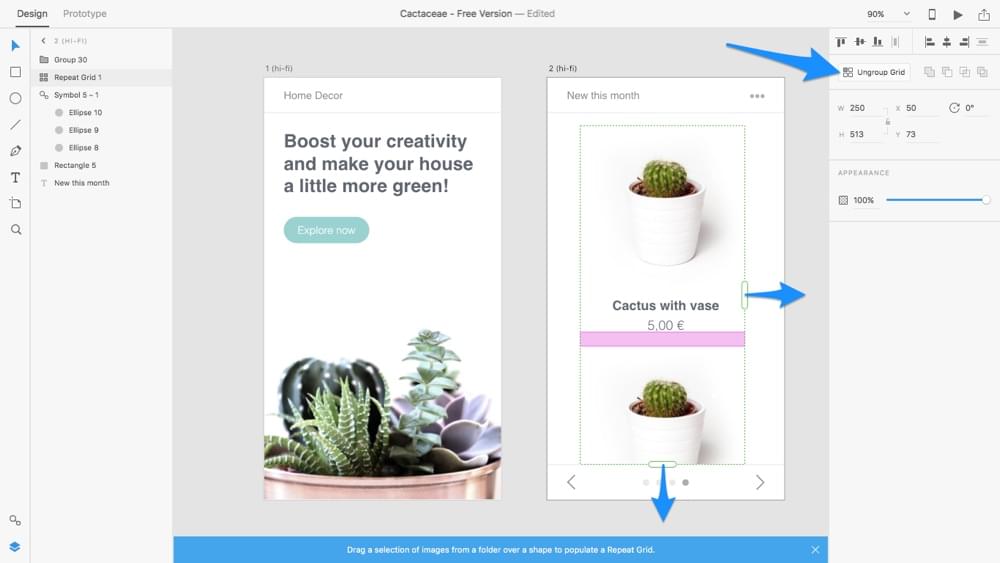
Task: Select the Artboard tool
Action: 15,203
